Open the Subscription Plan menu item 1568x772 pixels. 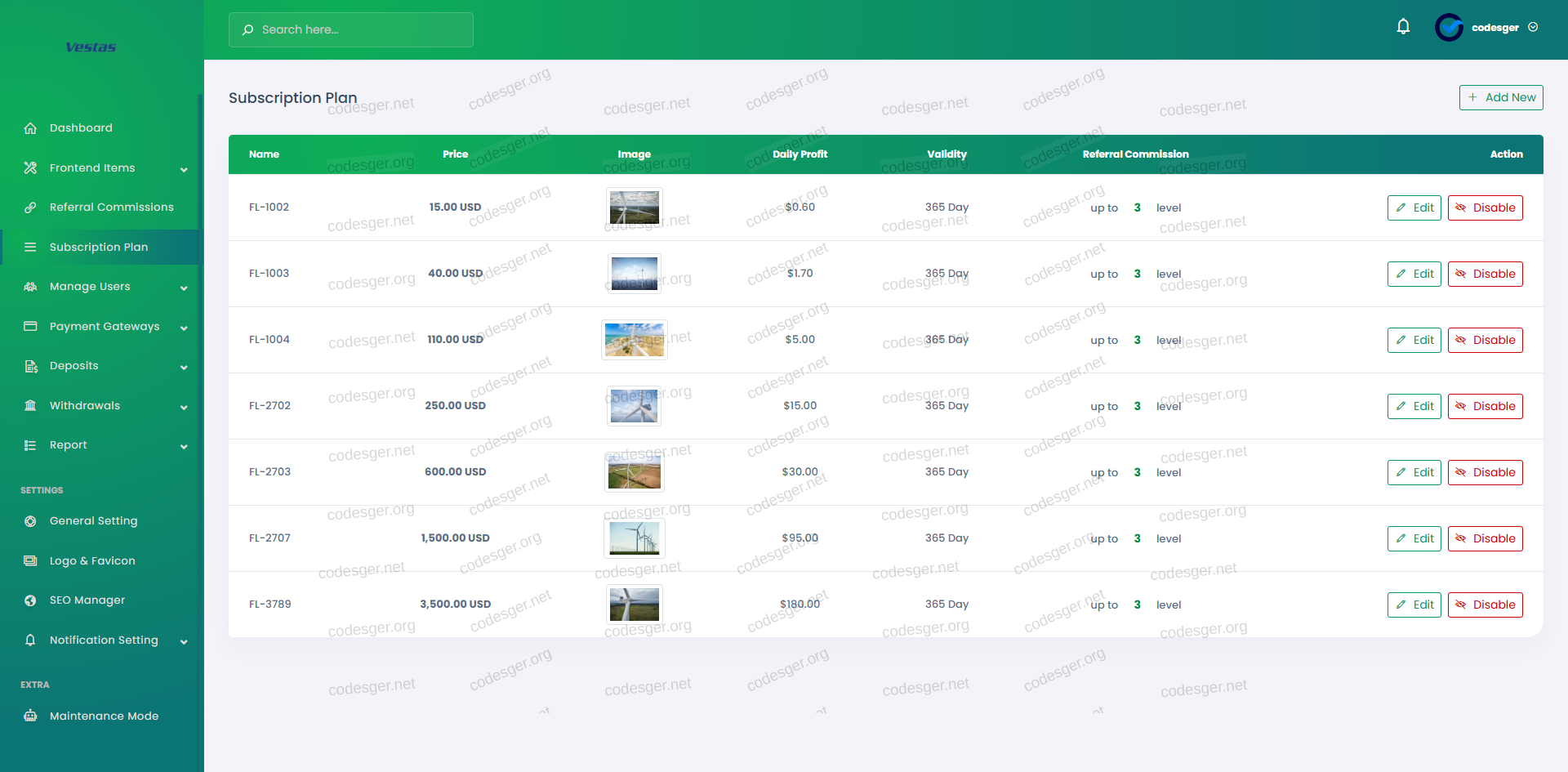point(99,248)
